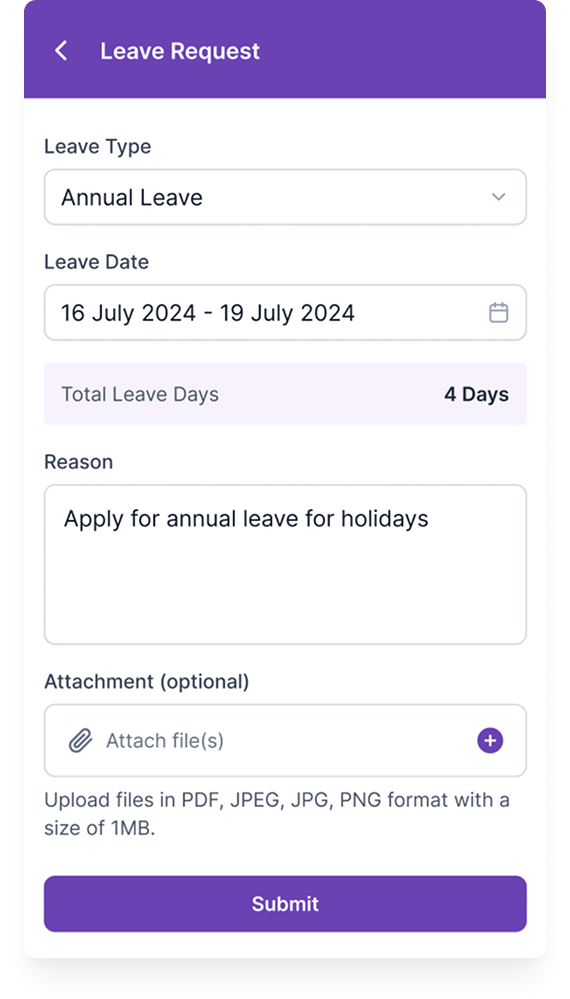
Task: Click the Reason field label
Action: point(78,462)
